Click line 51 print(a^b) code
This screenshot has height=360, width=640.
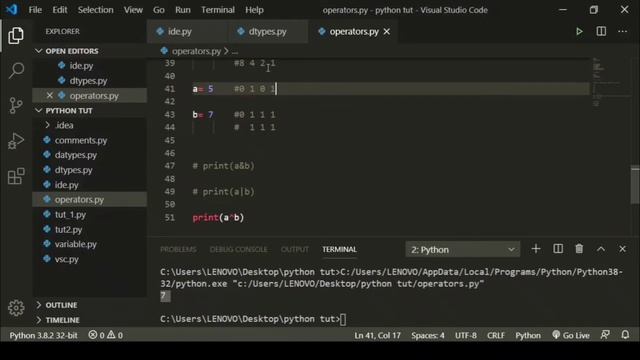tap(218, 217)
